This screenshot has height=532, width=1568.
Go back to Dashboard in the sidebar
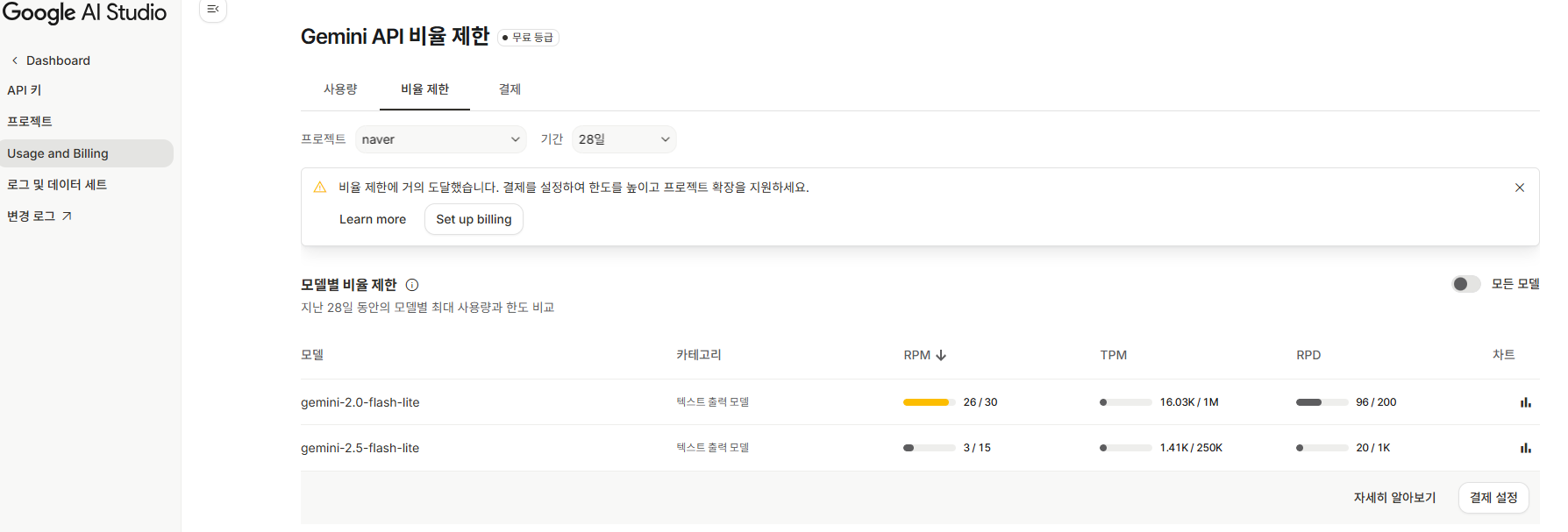58,60
